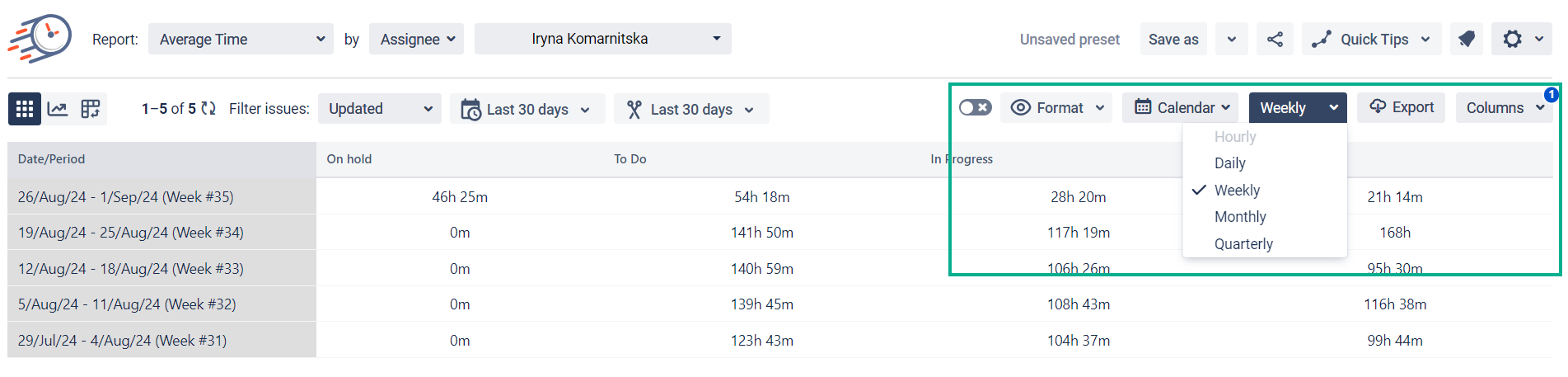Open the line chart view
1568x377 pixels.
58,109
